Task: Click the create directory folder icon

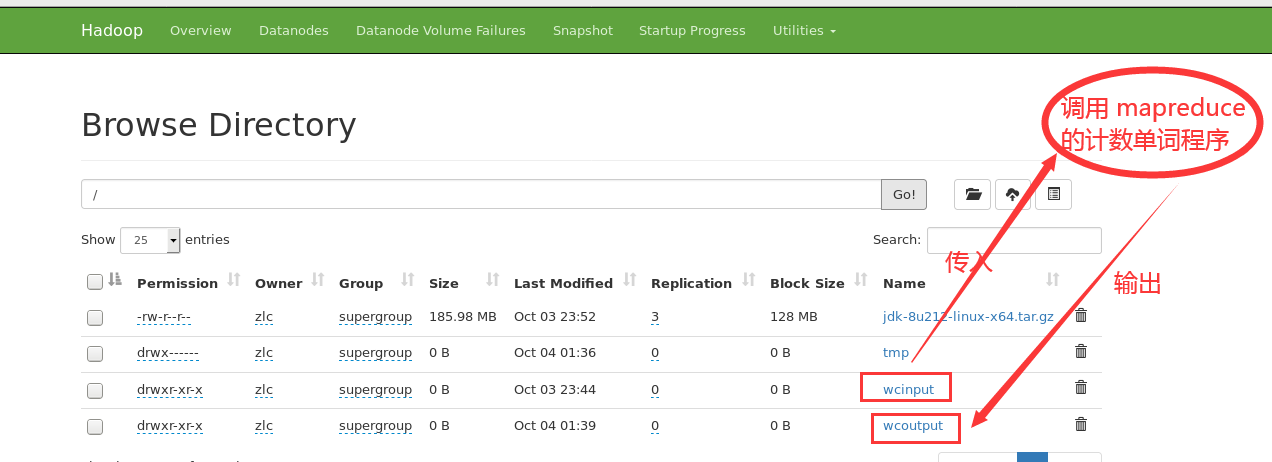Action: click(972, 195)
